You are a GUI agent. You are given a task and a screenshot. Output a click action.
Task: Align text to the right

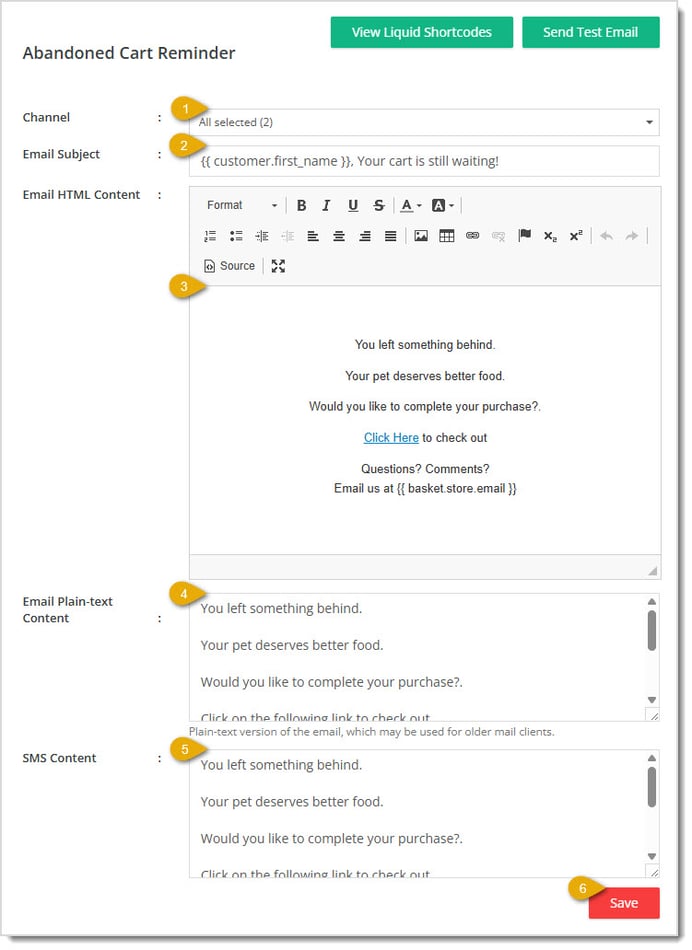click(365, 236)
